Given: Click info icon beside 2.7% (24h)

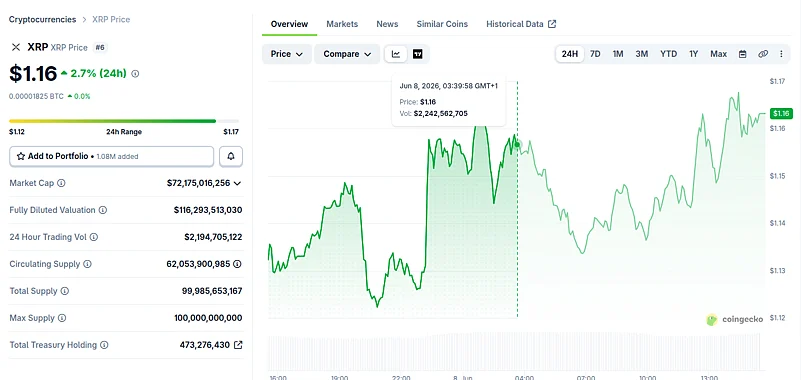Looking at the screenshot, I should tap(135, 74).
